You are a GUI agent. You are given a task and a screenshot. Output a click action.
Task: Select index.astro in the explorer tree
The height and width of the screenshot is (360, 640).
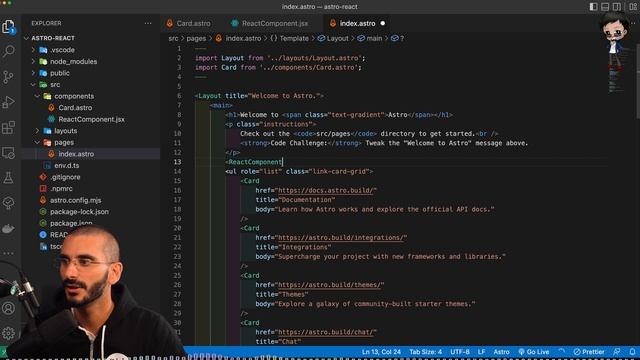pos(76,154)
